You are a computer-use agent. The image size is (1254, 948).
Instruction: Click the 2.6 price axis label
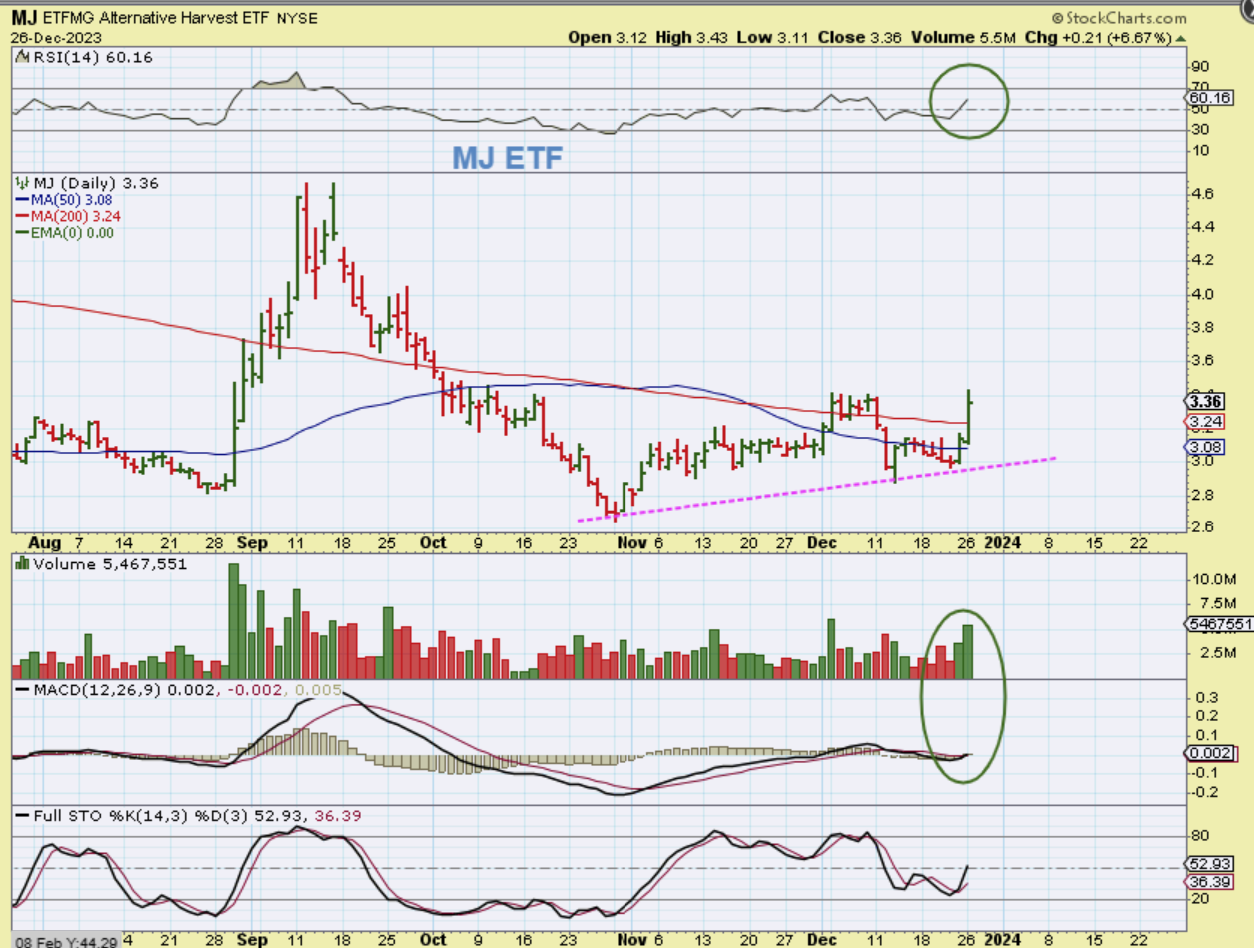1201,527
